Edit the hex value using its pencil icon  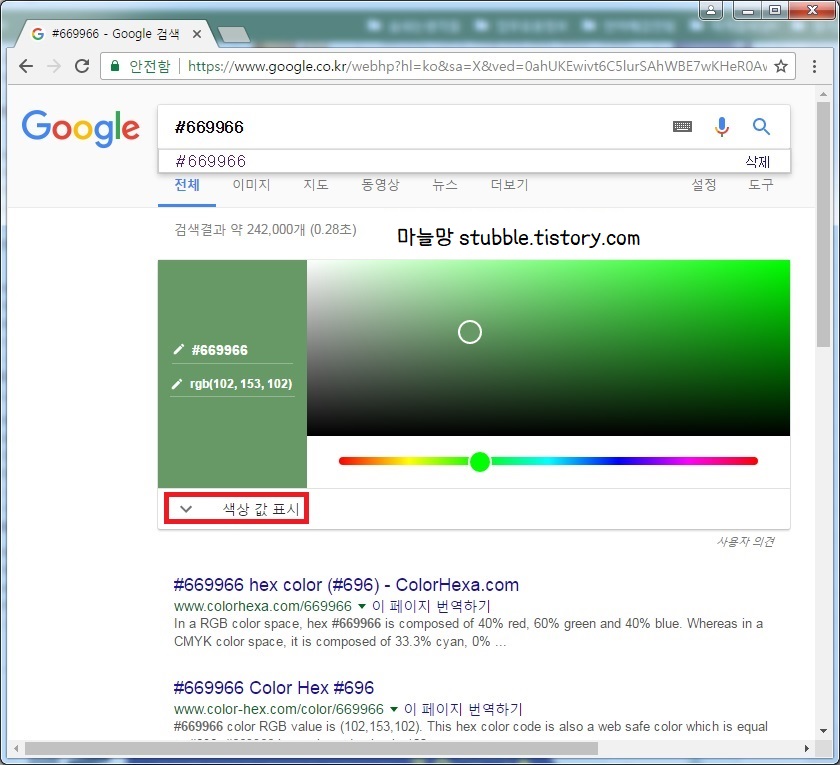[179, 349]
